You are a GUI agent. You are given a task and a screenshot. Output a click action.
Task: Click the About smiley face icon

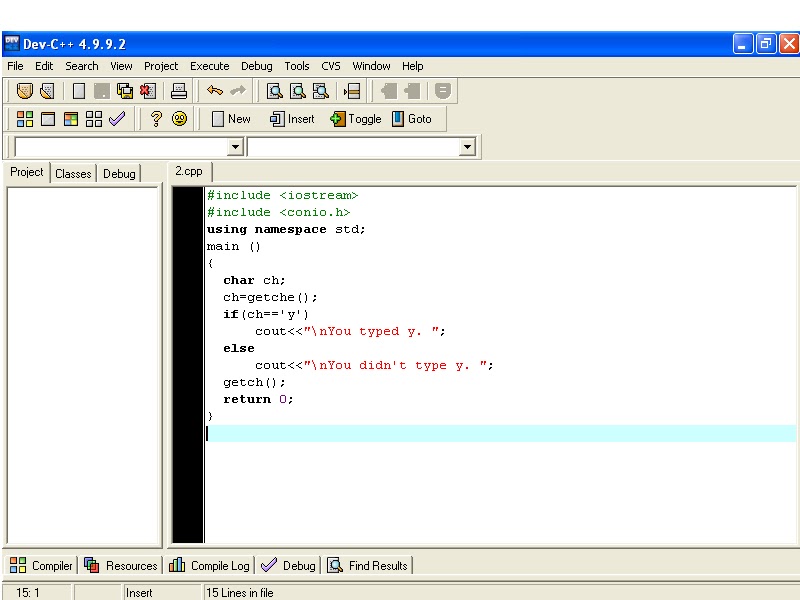179,119
